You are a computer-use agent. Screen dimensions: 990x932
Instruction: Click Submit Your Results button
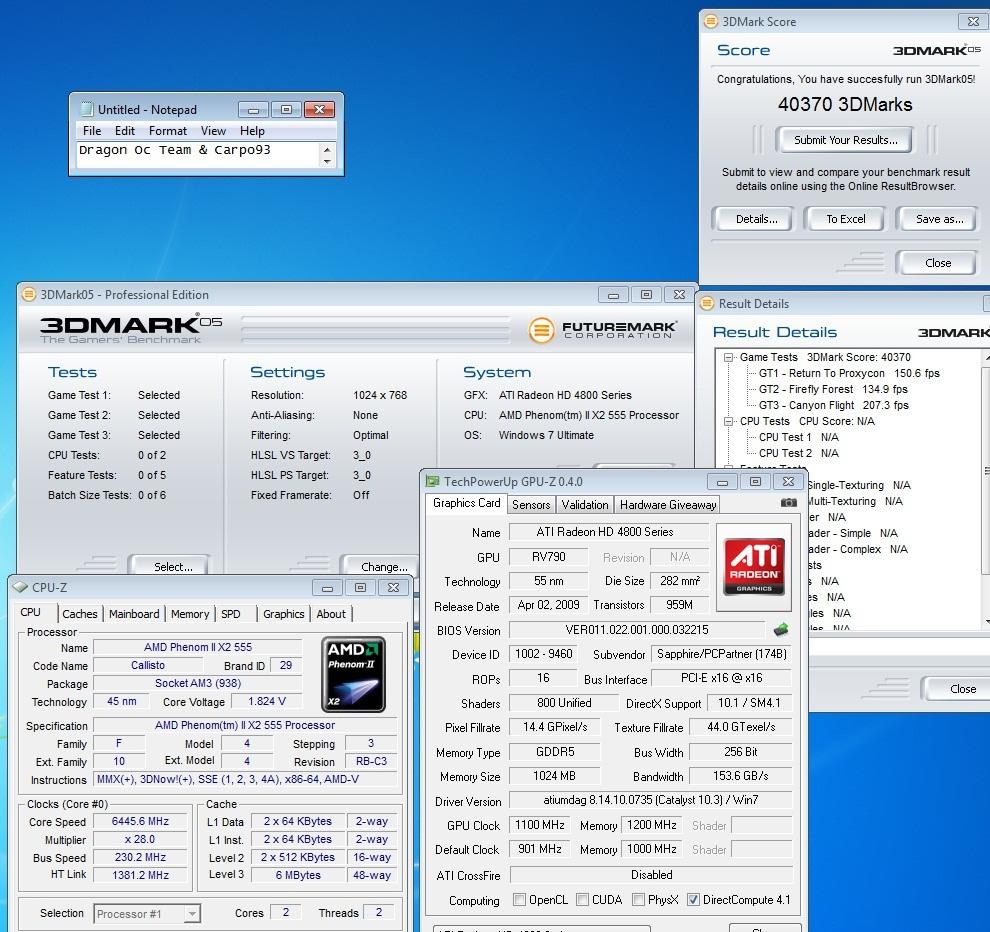point(845,140)
